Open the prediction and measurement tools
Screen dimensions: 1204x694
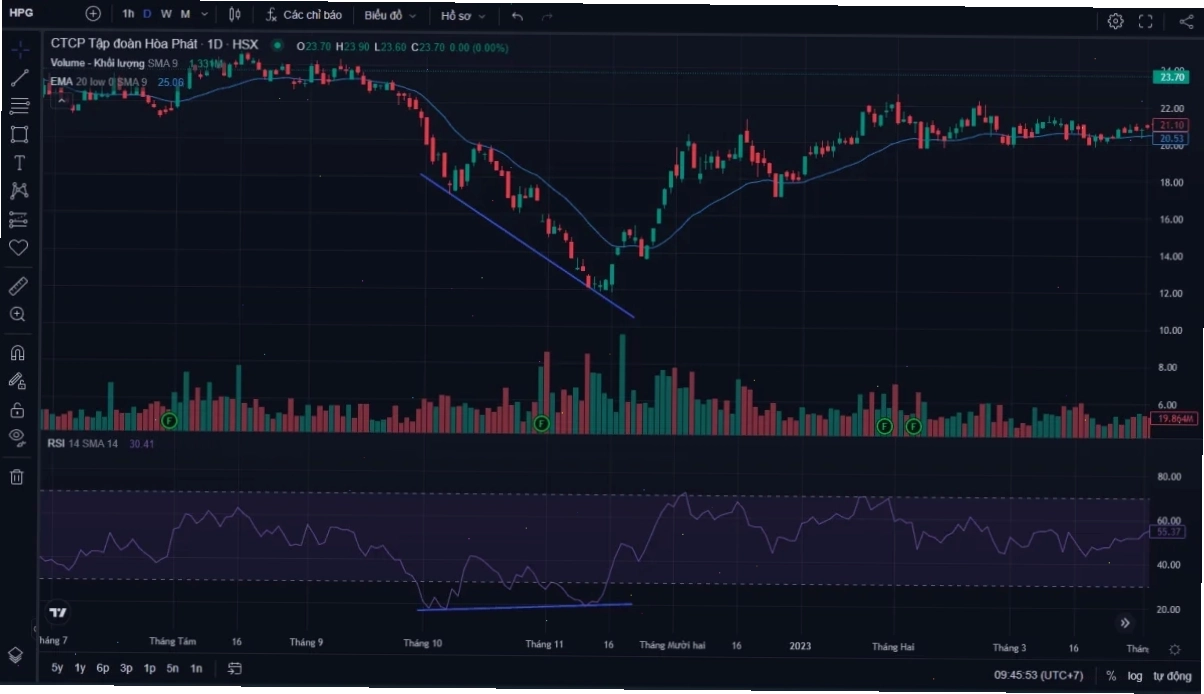point(19,219)
